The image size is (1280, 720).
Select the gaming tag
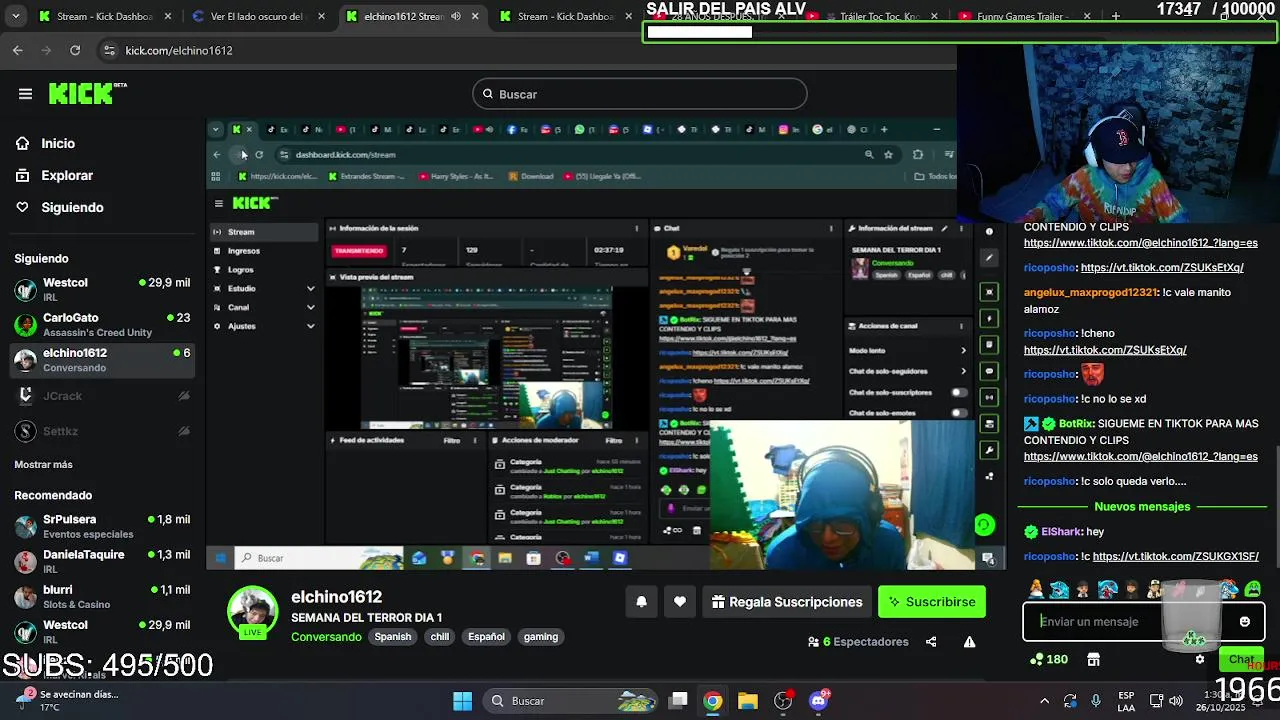[541, 637]
